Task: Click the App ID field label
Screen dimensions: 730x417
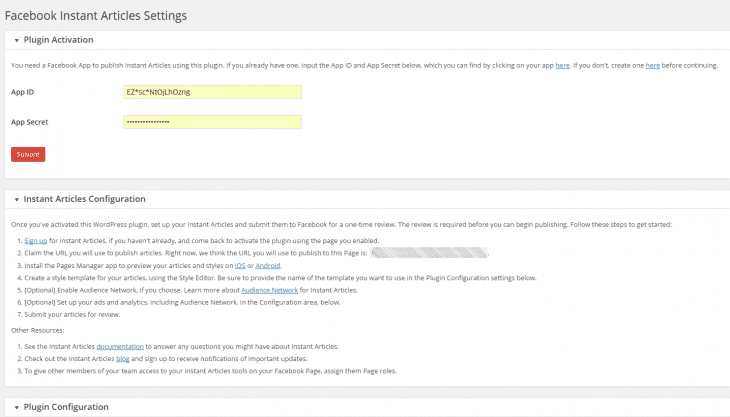Action: [x=22, y=92]
